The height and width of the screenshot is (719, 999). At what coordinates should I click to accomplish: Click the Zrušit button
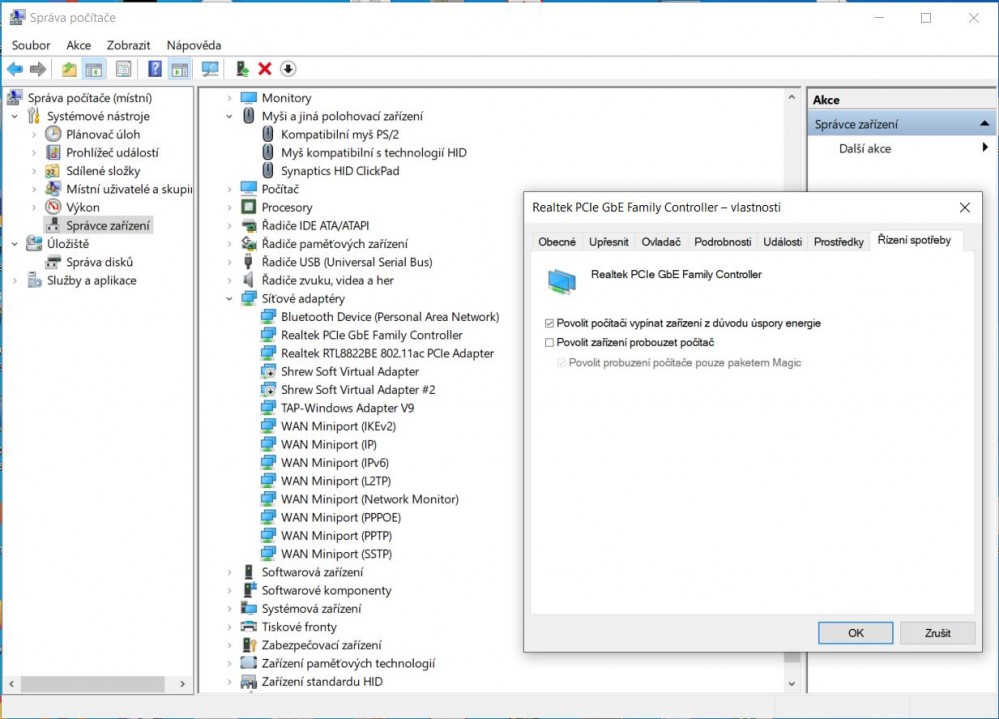tap(937, 633)
